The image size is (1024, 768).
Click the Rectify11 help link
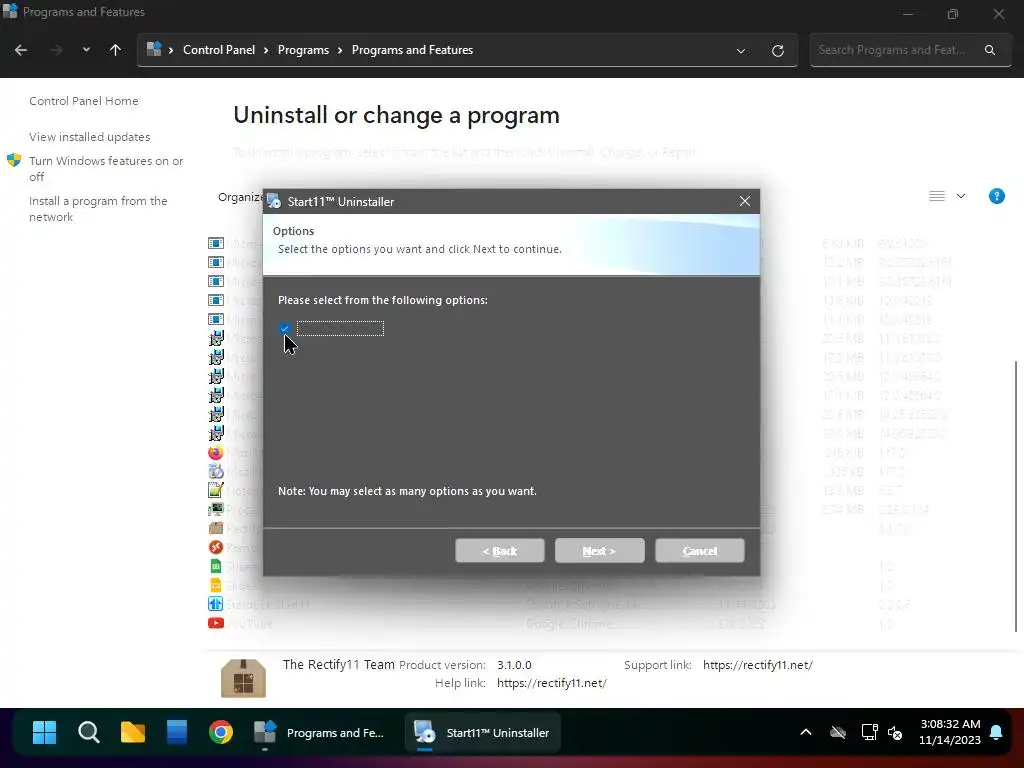tap(552, 683)
